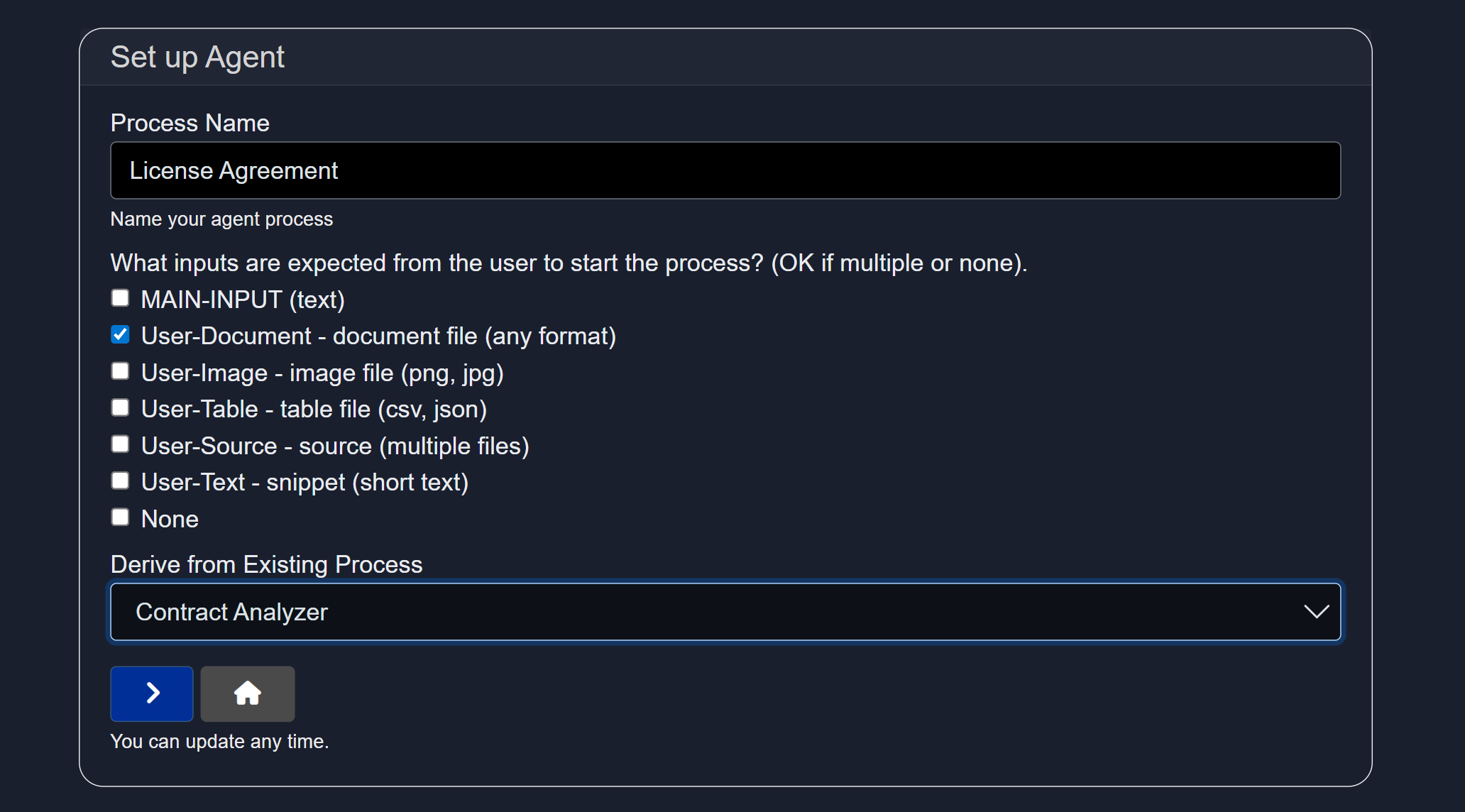The image size is (1465, 812).
Task: Click into the Process Name field
Action: point(724,170)
